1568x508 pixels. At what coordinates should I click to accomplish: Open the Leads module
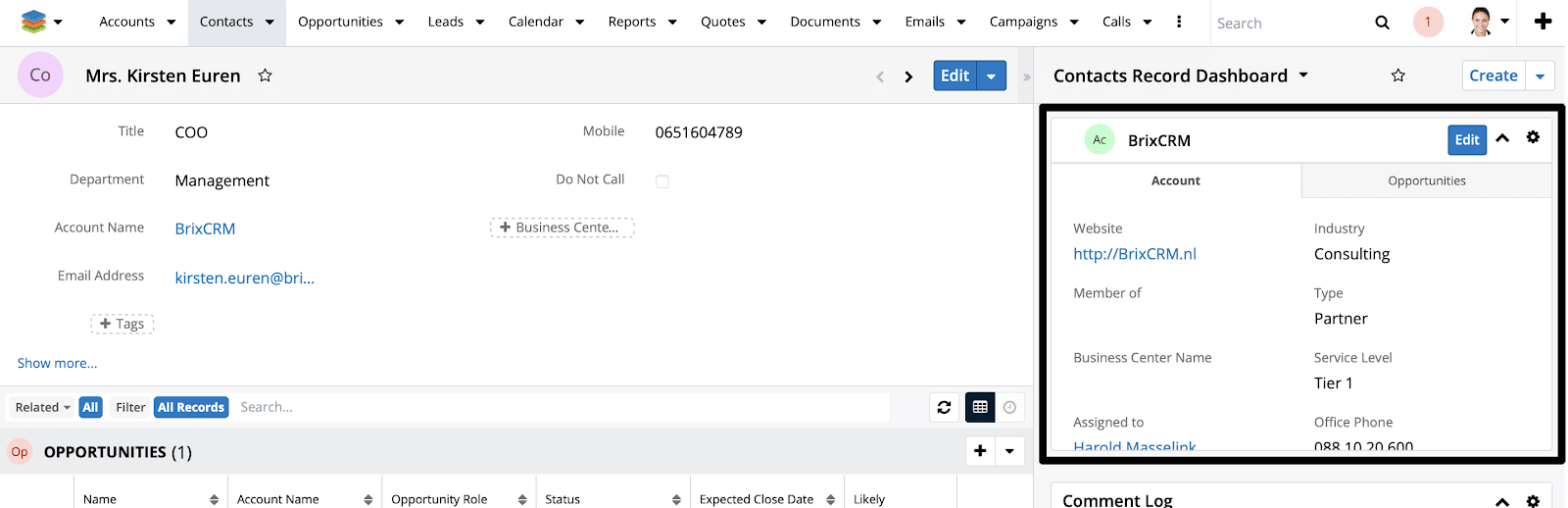[446, 22]
